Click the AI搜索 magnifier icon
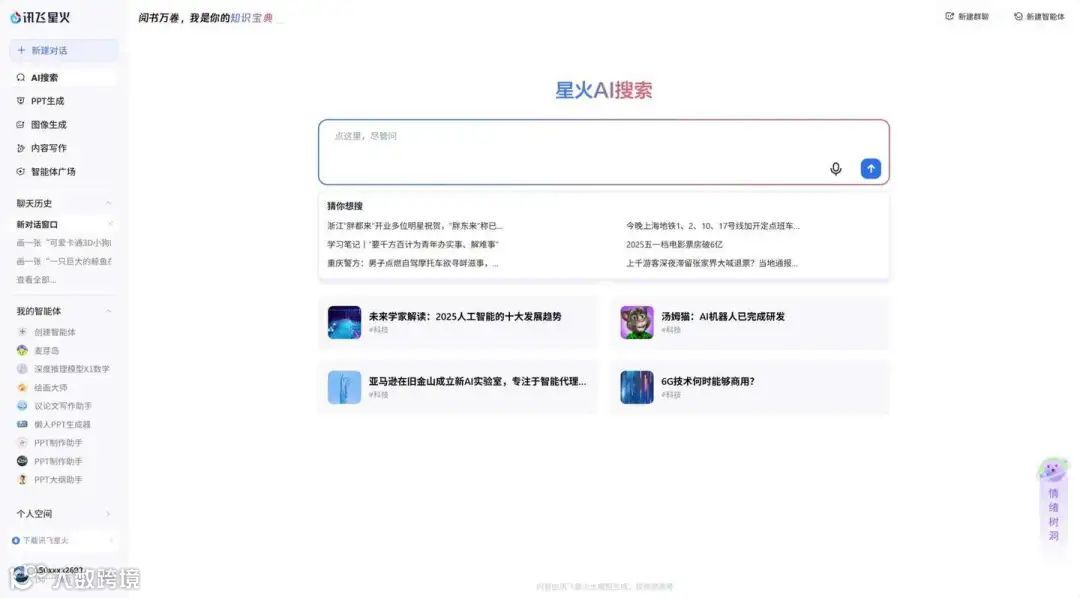Viewport: 1080px width, 598px height. [x=21, y=77]
